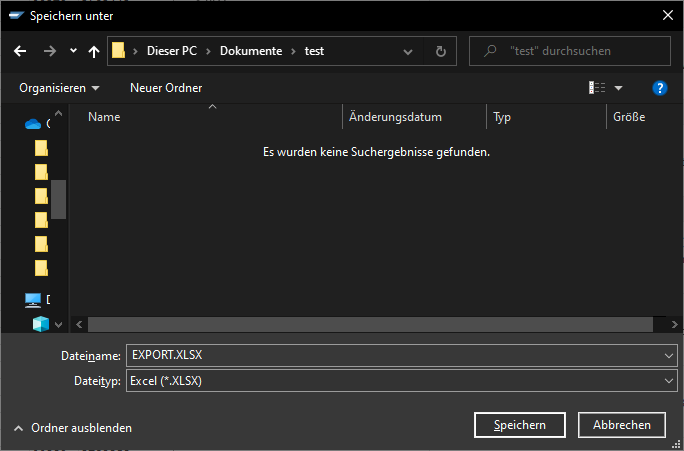
Task: Sort by the Änderungsdatum column header
Action: point(396,117)
